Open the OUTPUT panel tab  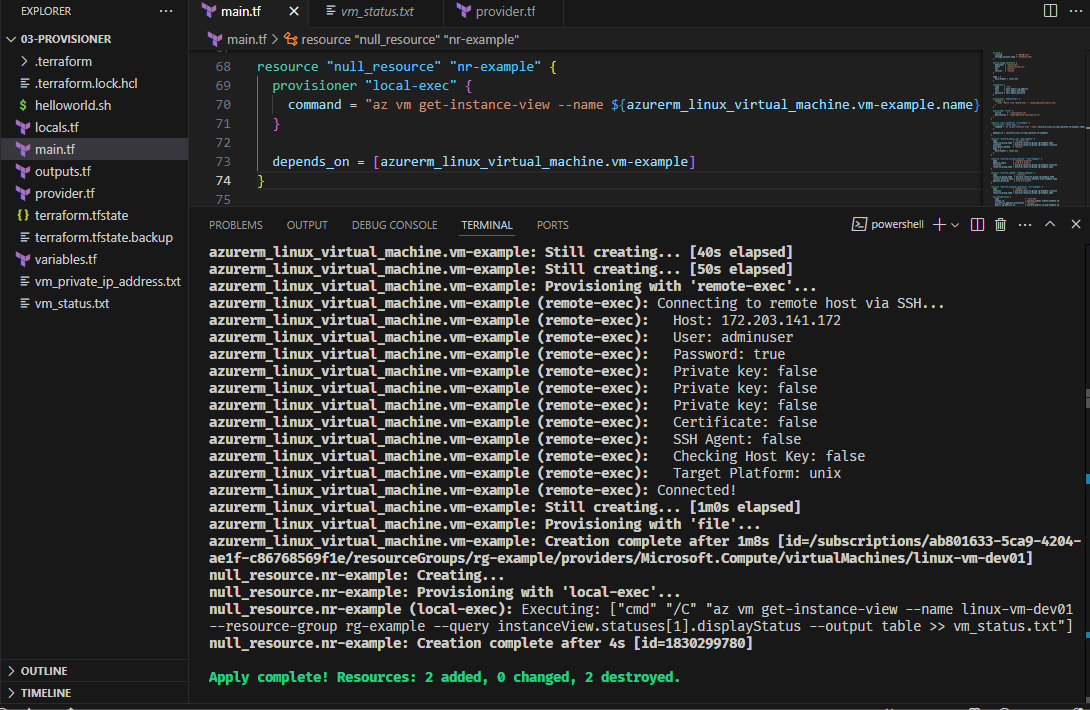click(307, 225)
